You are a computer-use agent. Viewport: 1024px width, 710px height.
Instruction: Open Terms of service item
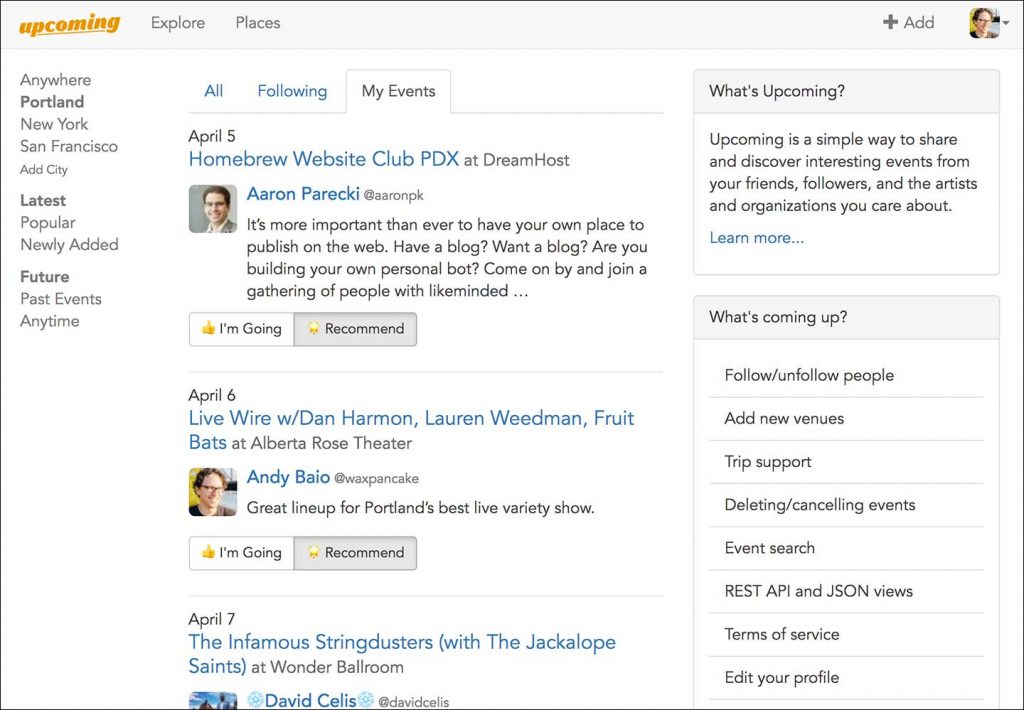[846, 634]
